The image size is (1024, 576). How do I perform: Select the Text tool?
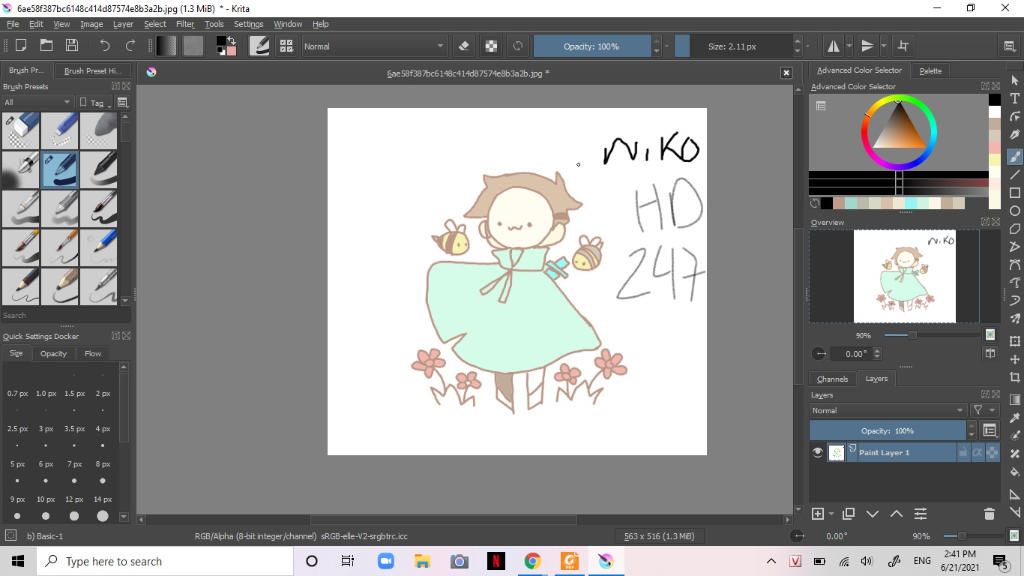pyautogui.click(x=1014, y=99)
